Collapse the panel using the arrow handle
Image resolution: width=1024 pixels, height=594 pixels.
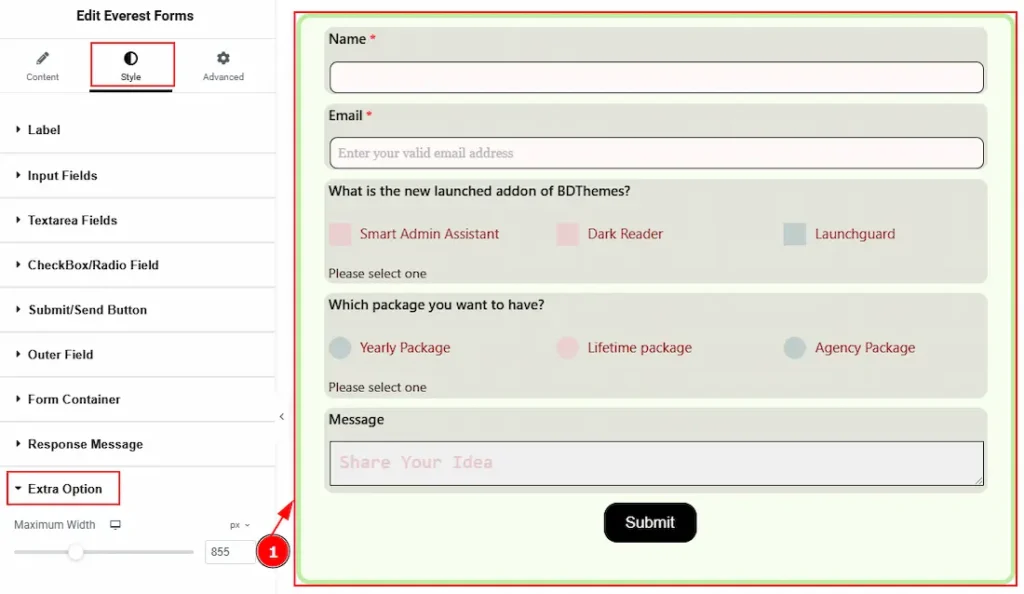tap(281, 417)
